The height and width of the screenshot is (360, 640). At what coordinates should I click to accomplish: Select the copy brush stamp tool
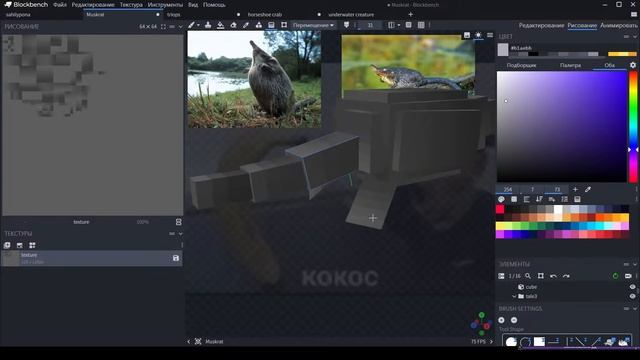click(208, 25)
